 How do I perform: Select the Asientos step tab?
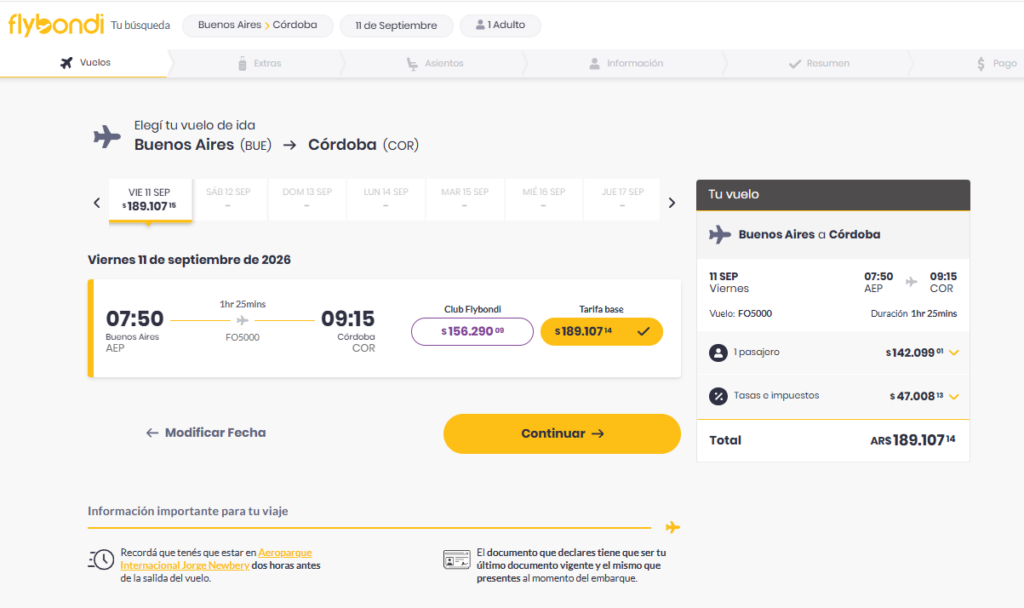tap(434, 63)
